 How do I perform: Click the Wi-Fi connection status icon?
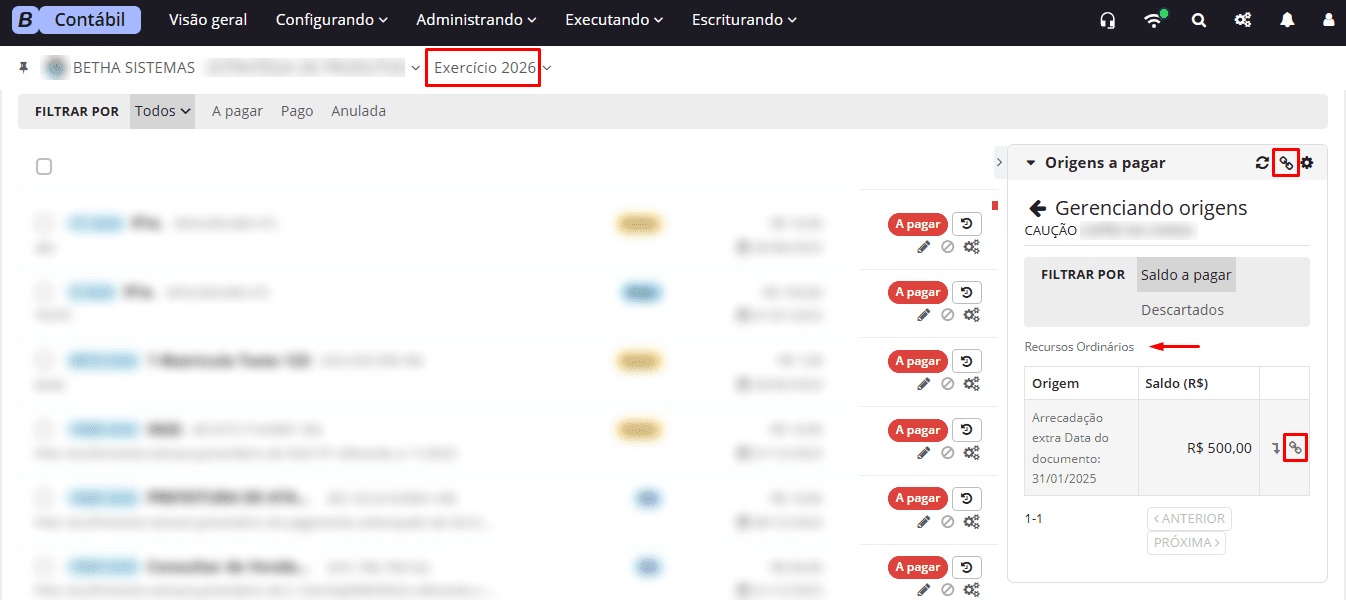click(1153, 19)
